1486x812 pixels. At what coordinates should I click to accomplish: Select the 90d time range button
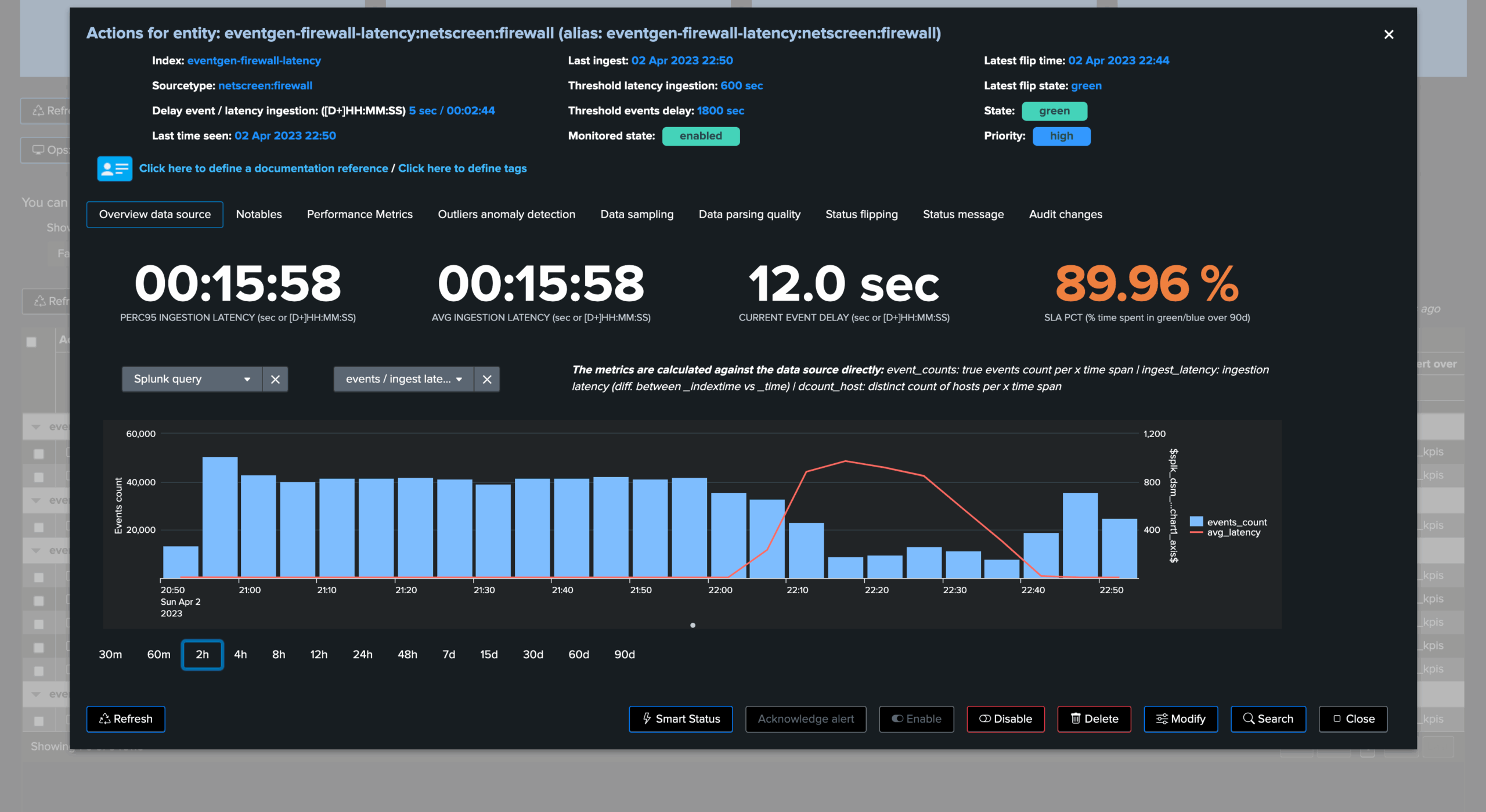point(625,654)
